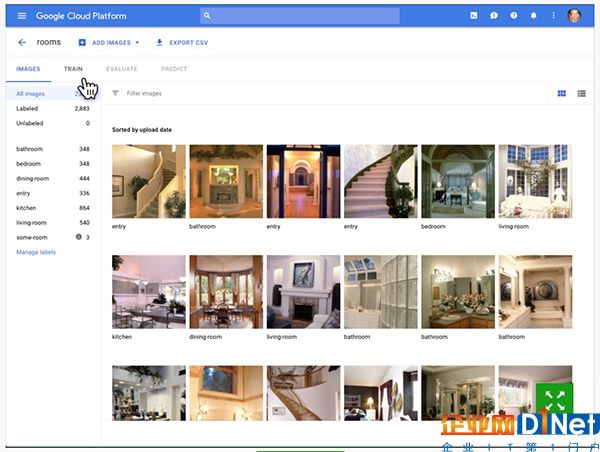This screenshot has width=600, height=452.
Task: Click the Labeled count '2,883'
Action: tap(82, 108)
